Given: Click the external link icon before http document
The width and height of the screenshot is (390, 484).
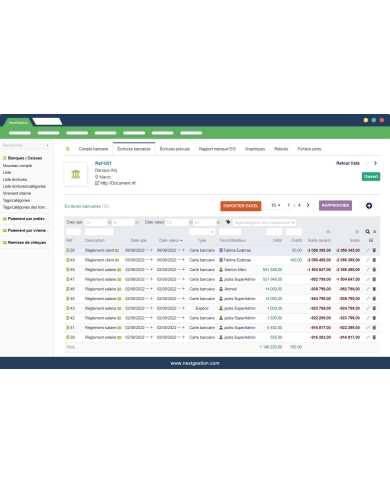Looking at the screenshot, I should 97,183.
